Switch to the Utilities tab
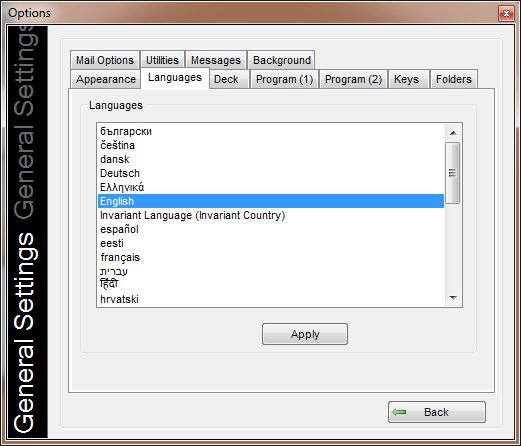The height and width of the screenshot is (446, 521). click(x=162, y=60)
